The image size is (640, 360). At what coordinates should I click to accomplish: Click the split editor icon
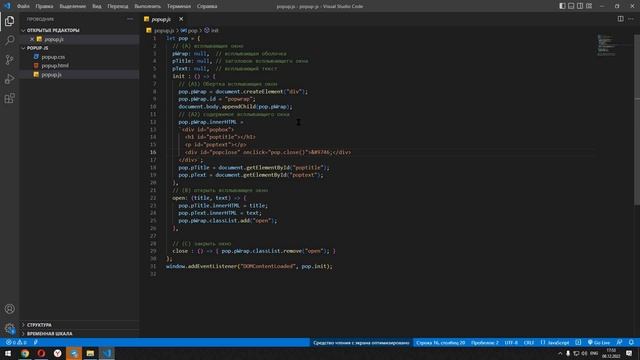click(620, 19)
